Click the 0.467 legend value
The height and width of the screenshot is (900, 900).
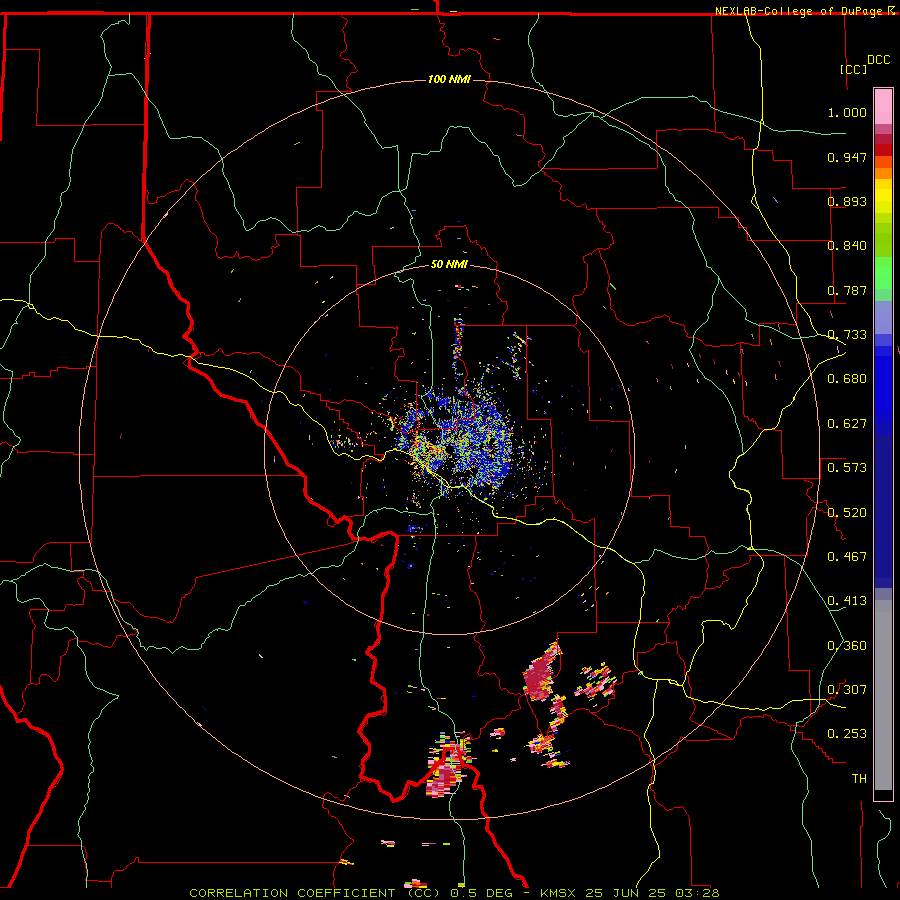click(x=847, y=557)
